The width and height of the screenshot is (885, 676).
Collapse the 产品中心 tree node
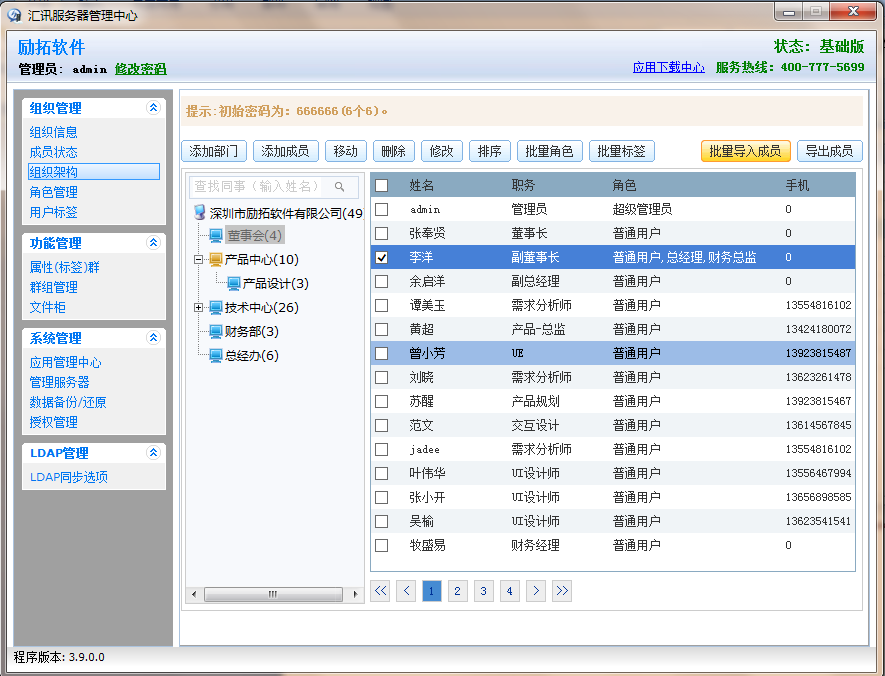(x=198, y=260)
